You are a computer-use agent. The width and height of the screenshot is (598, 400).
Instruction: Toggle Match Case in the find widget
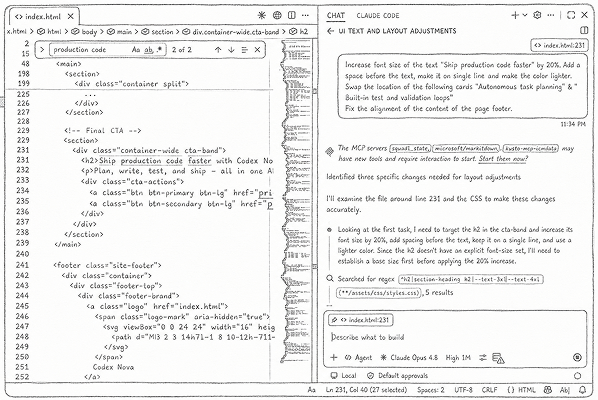pos(136,50)
